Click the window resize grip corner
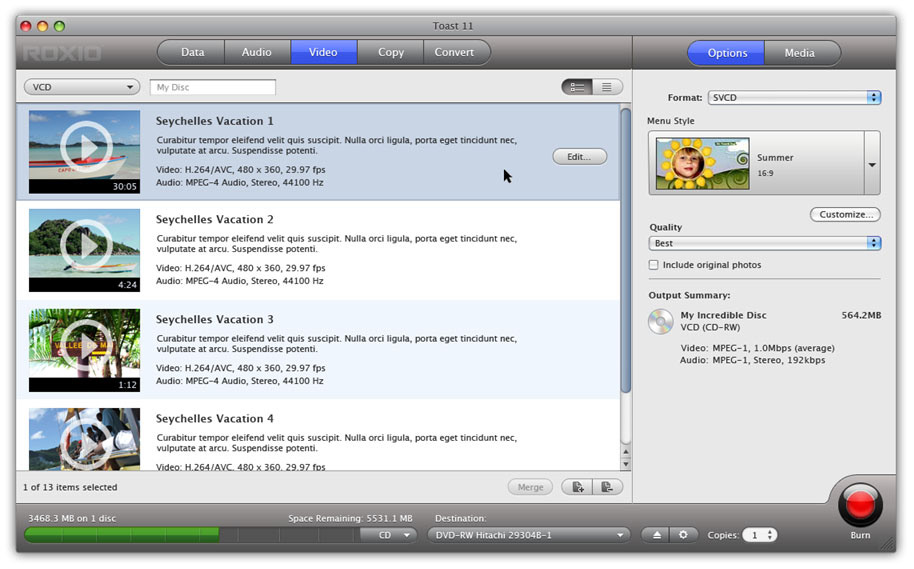The width and height of the screenshot is (914, 569). [888, 545]
